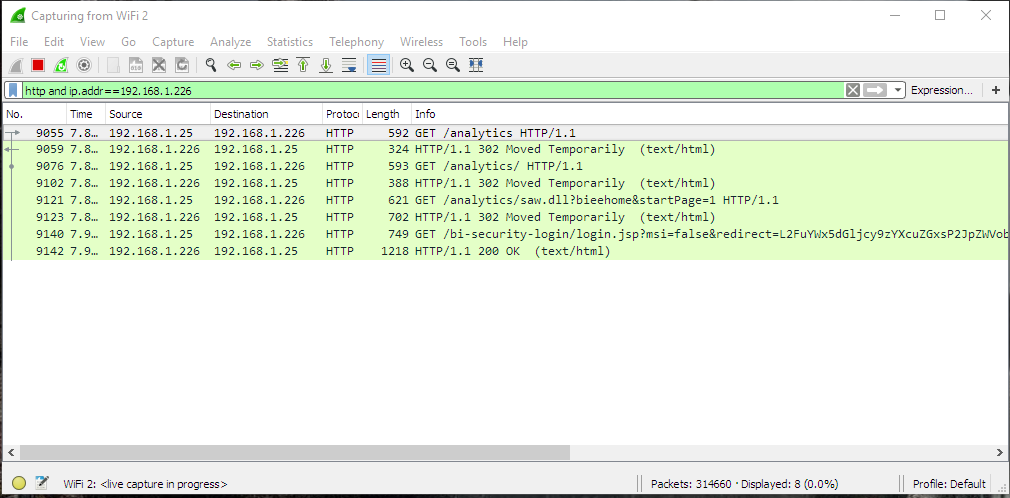This screenshot has height=498, width=1010.
Task: Click the Expression… button
Action: coord(941,90)
